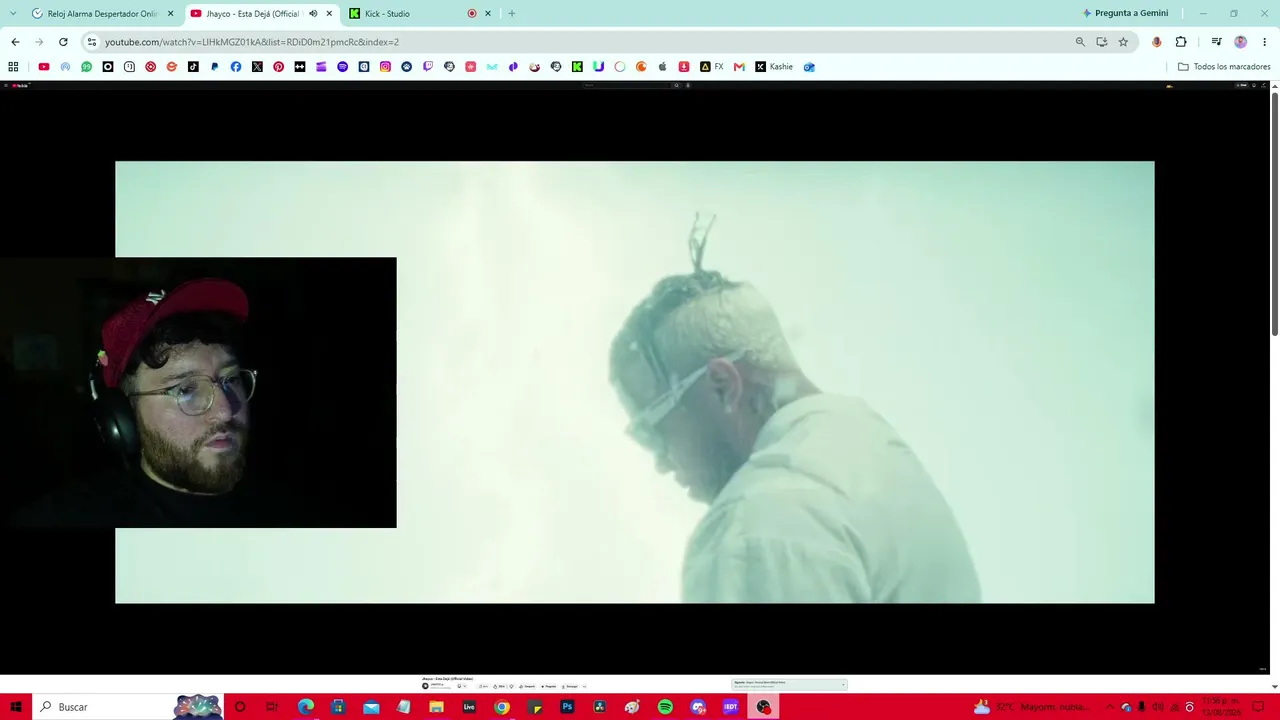This screenshot has width=1280, height=720.
Task: Open Chrome media controls
Action: 1216,42
